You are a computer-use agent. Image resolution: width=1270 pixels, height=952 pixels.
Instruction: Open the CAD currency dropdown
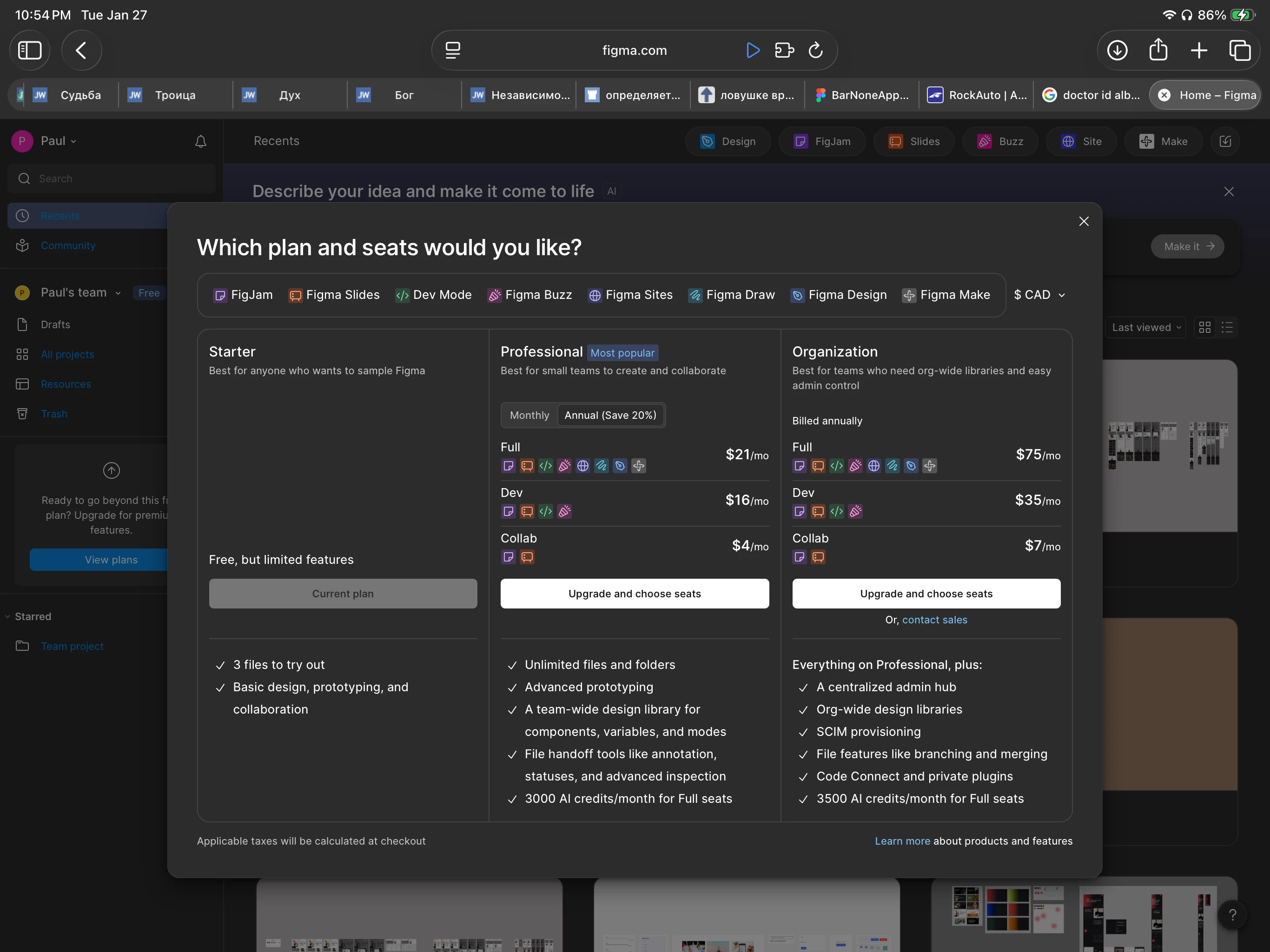pos(1039,295)
